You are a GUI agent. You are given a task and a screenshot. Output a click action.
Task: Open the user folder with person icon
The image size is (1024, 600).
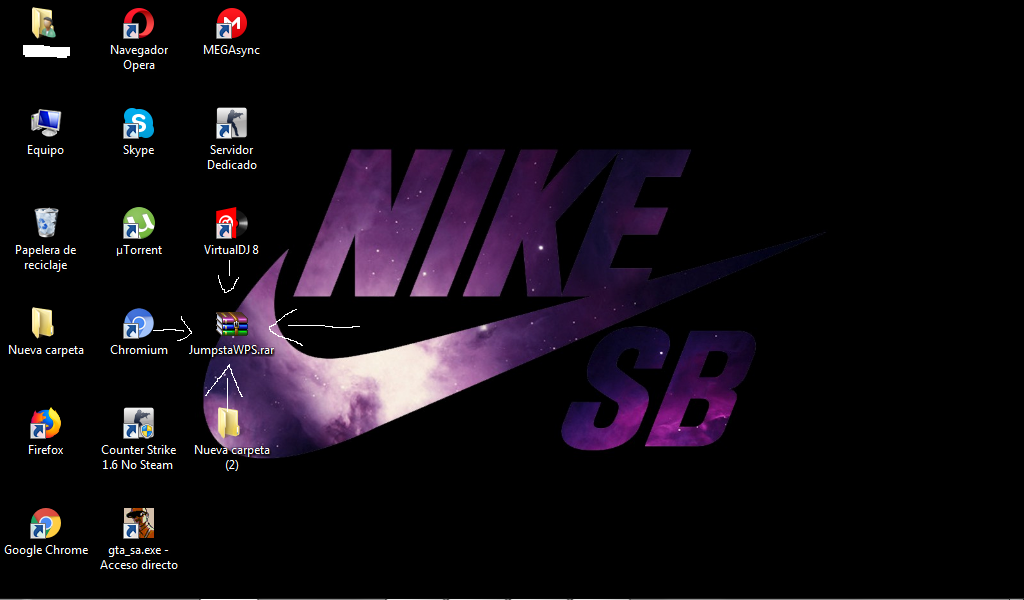coord(44,24)
